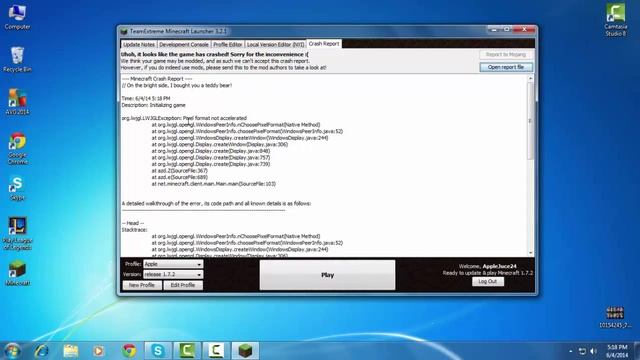Viewport: 640px width, 360px height.
Task: Open Camtasia Studio 8 desktop shortcut
Action: pos(616,20)
